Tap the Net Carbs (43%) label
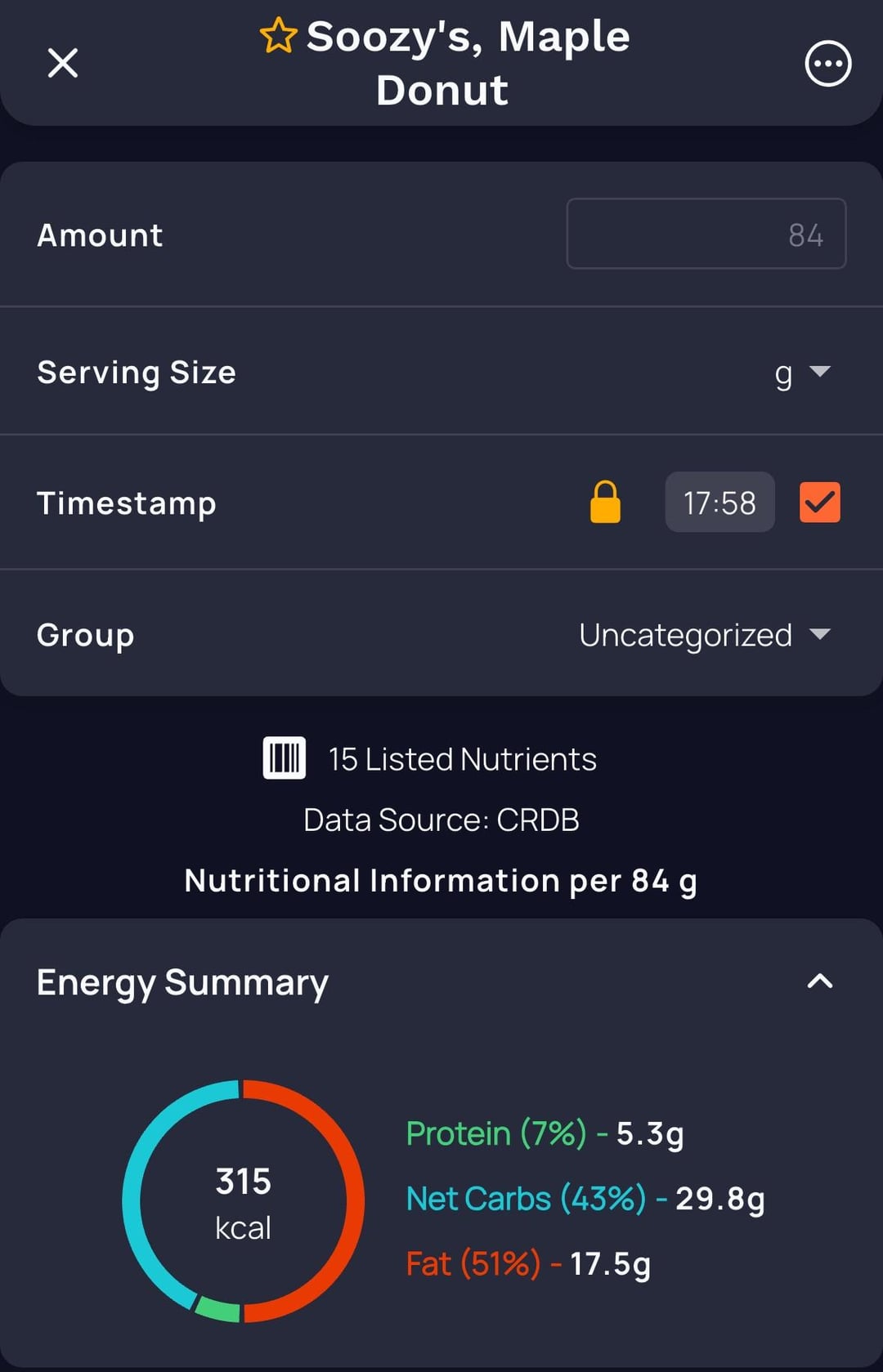 [x=526, y=1199]
